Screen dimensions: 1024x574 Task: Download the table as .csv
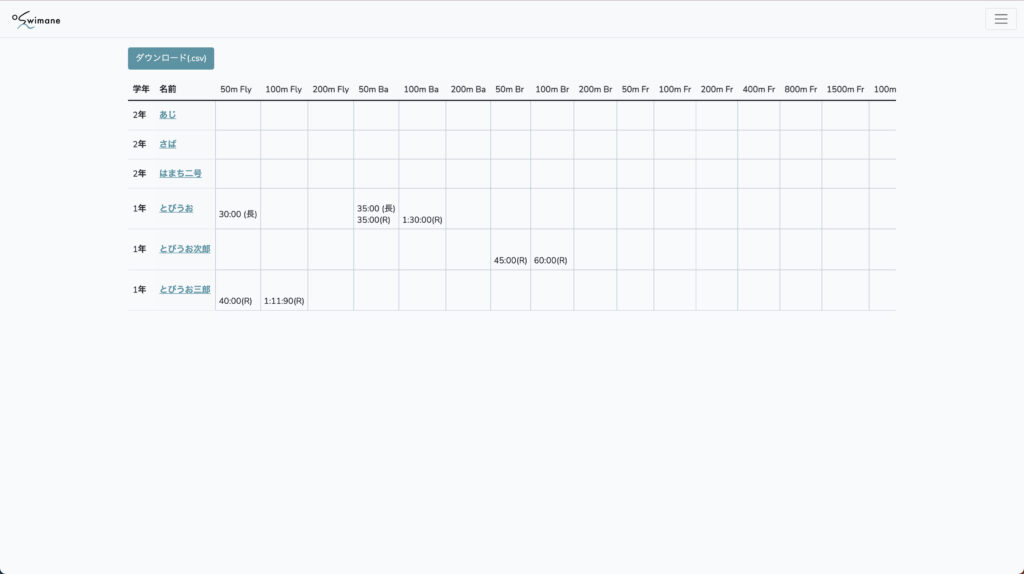171,58
